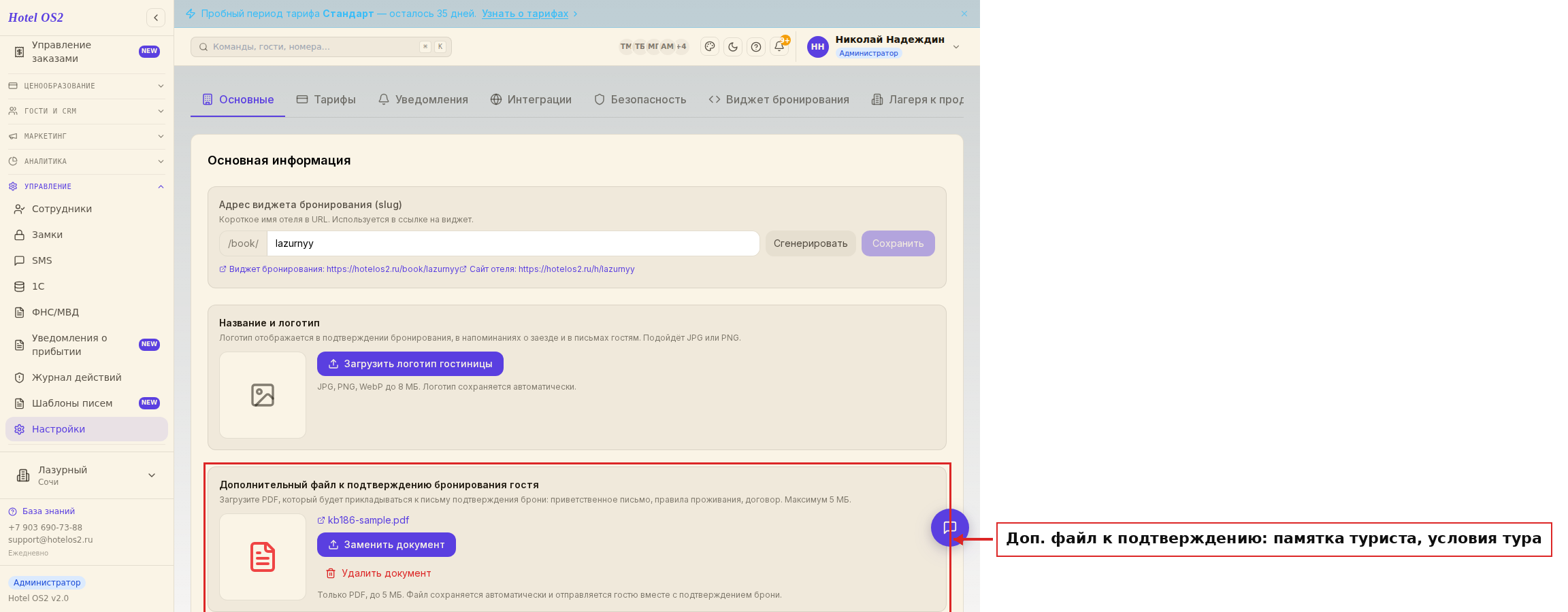
Task: Open Уведомления о прибытии in sidebar
Action: click(x=86, y=345)
